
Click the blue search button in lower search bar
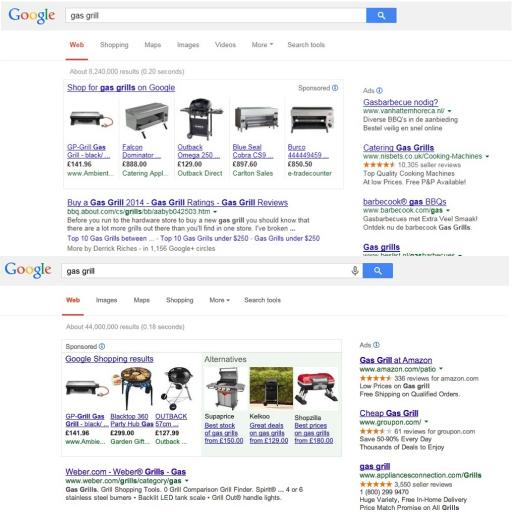(x=377, y=270)
